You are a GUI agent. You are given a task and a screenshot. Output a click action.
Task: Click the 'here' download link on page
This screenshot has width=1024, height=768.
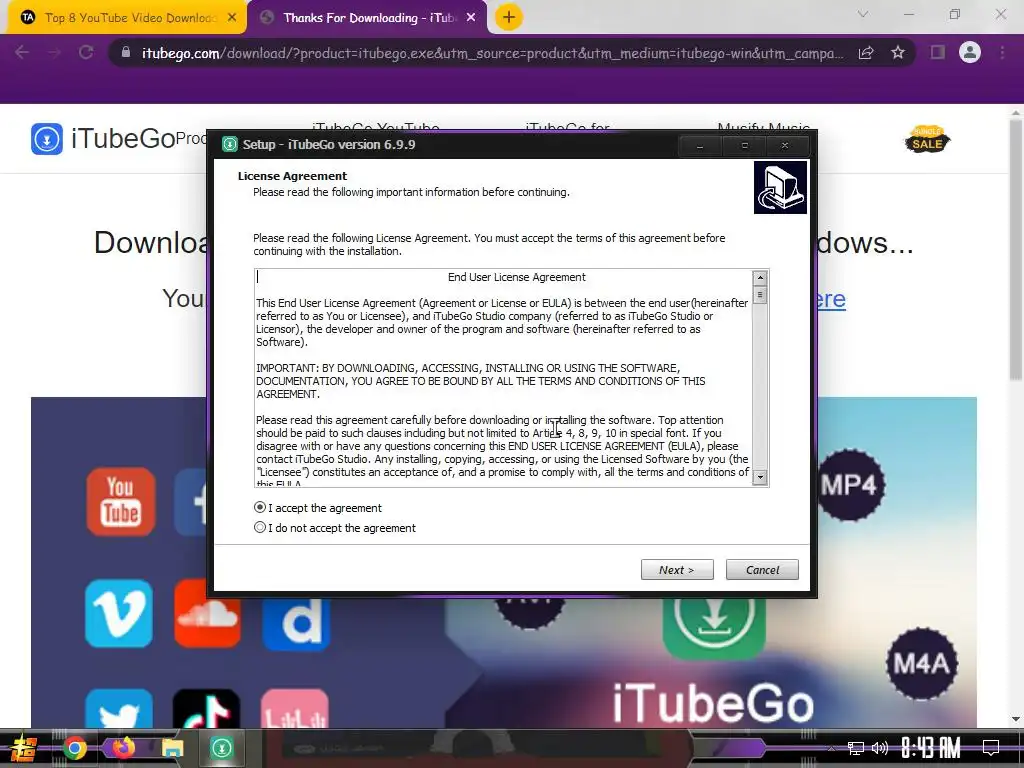point(831,299)
